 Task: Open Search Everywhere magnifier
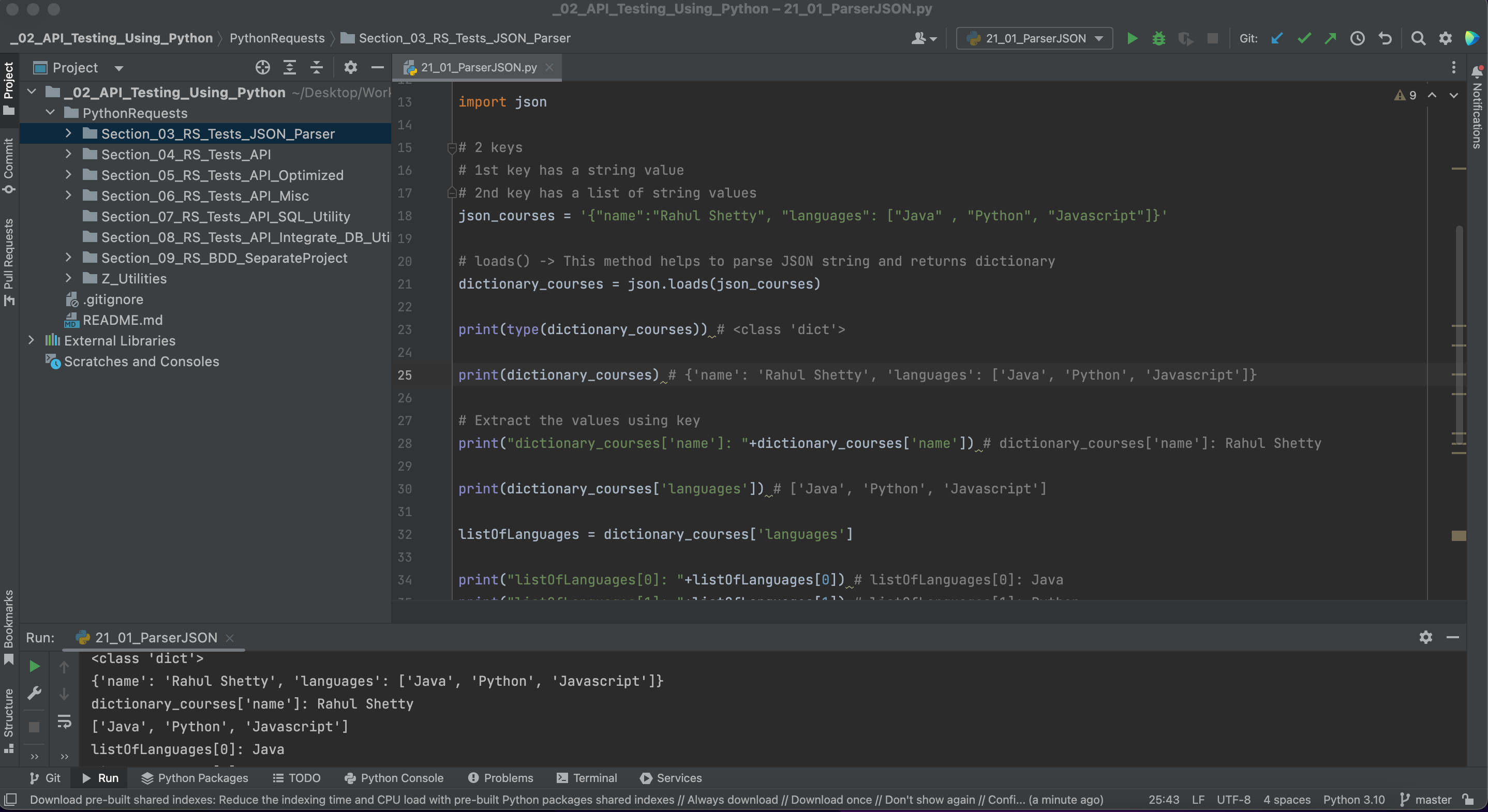(1418, 39)
